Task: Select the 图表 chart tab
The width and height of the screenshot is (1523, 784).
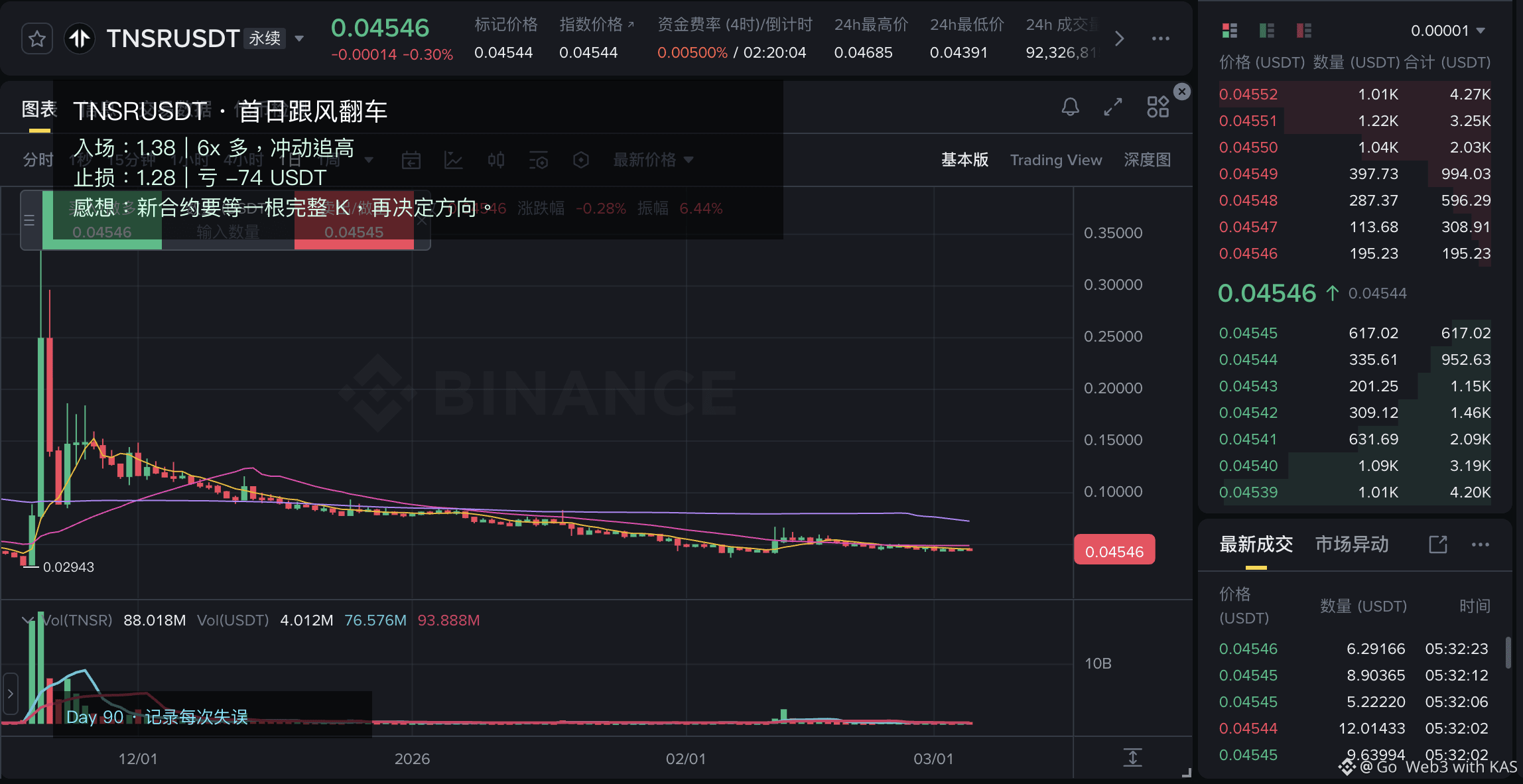Action: (39, 109)
